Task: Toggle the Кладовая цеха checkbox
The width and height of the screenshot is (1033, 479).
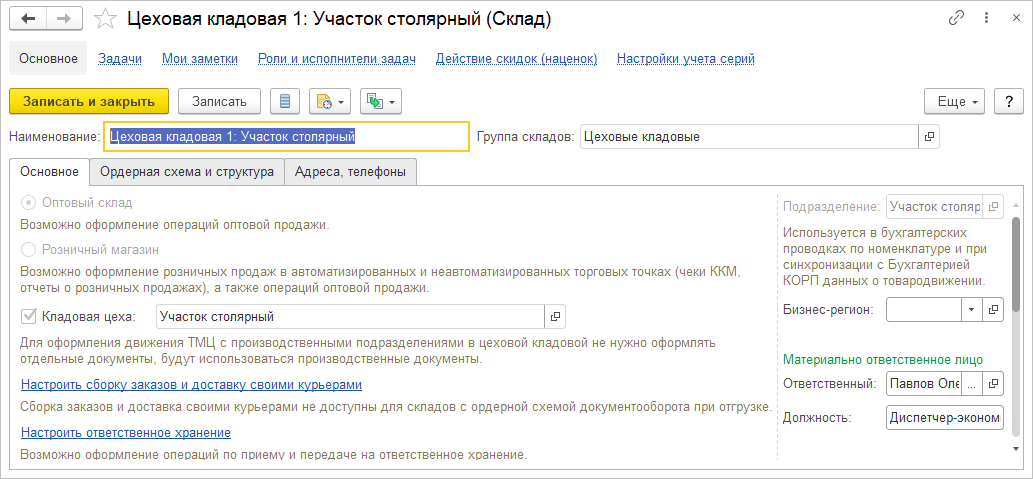Action: [x=29, y=317]
